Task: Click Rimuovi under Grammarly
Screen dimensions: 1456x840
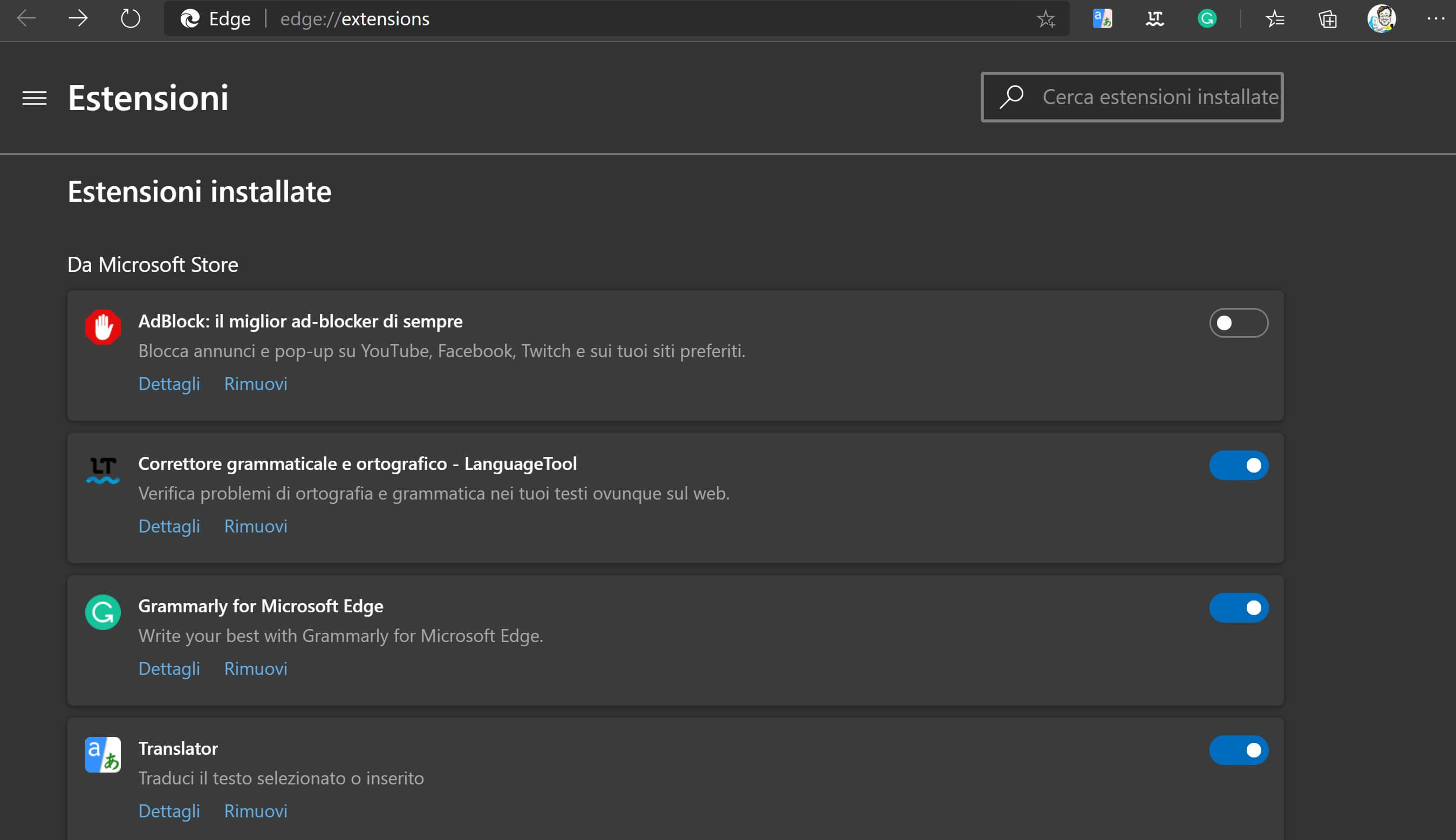Action: click(256, 668)
